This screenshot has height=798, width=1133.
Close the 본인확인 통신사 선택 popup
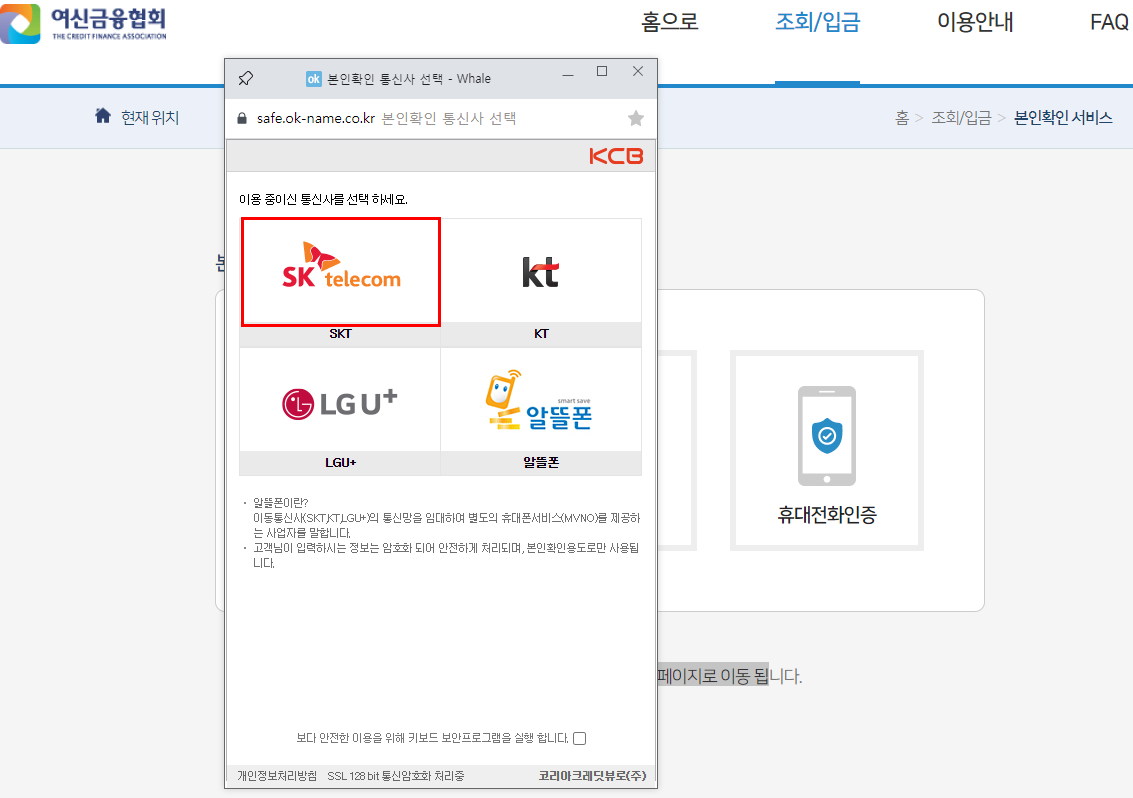coord(638,71)
